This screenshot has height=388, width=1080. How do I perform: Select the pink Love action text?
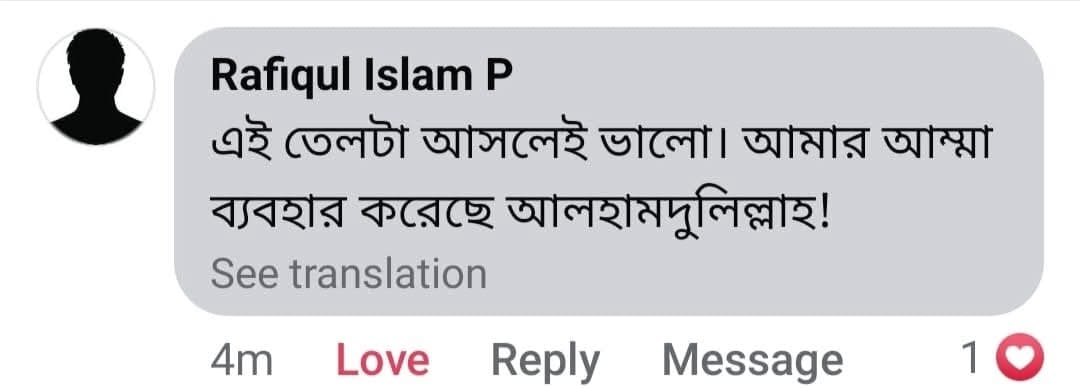click(382, 360)
